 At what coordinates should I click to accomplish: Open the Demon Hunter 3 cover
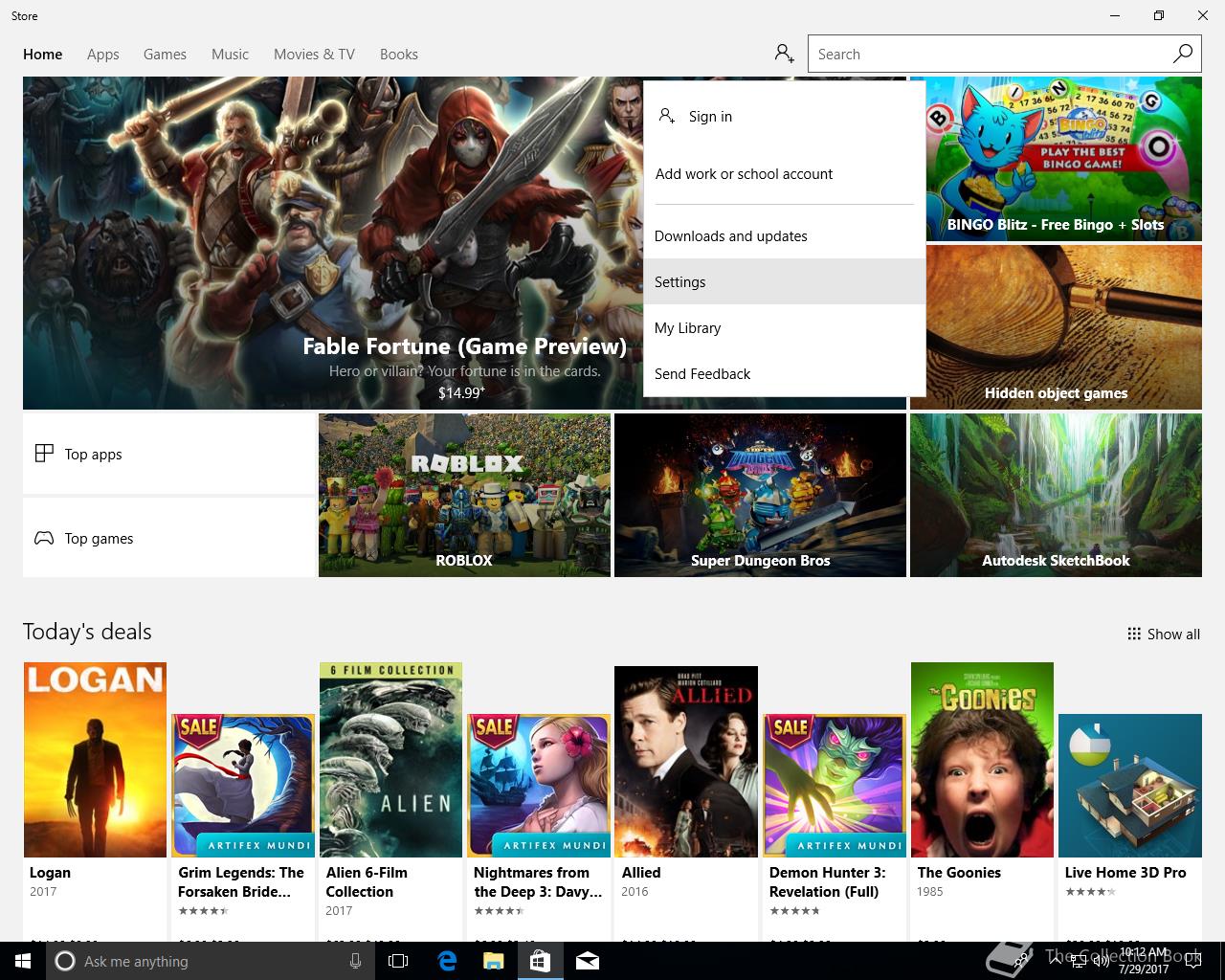pyautogui.click(x=835, y=785)
